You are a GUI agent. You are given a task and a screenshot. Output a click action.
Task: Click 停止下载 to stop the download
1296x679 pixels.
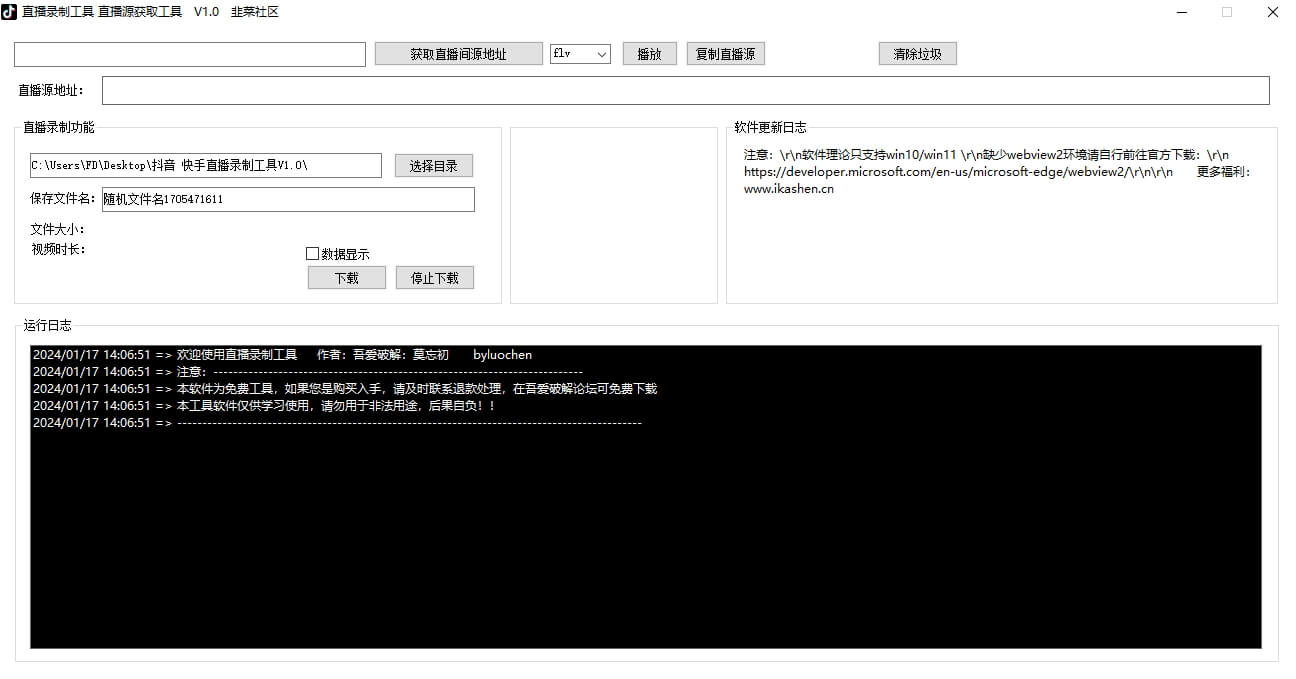[x=434, y=277]
